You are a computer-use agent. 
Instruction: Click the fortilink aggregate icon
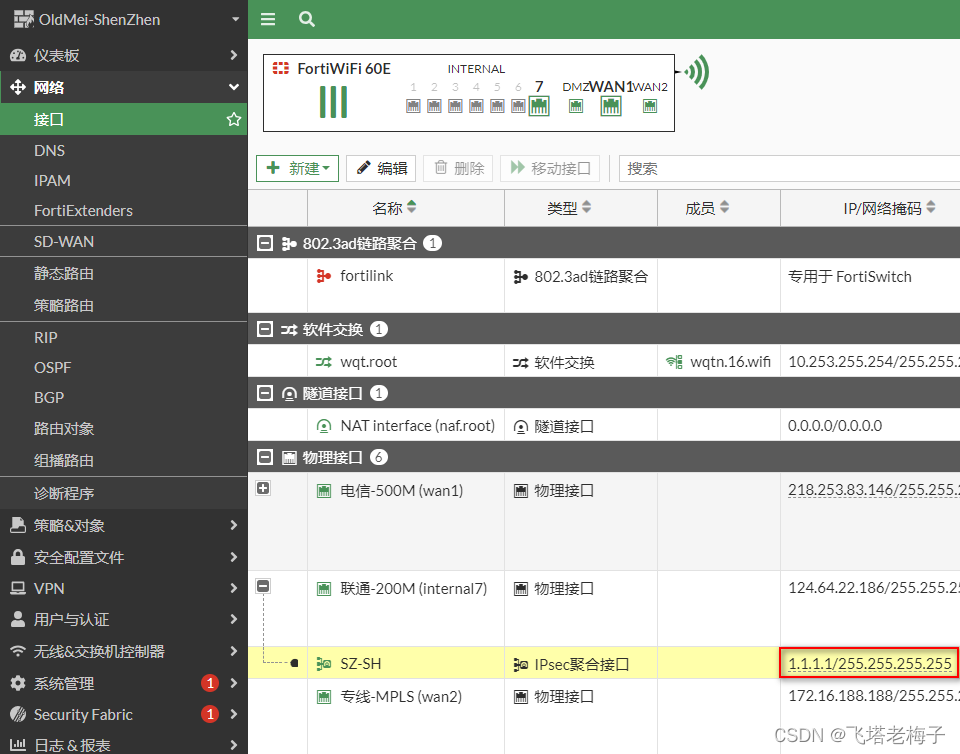point(323,277)
